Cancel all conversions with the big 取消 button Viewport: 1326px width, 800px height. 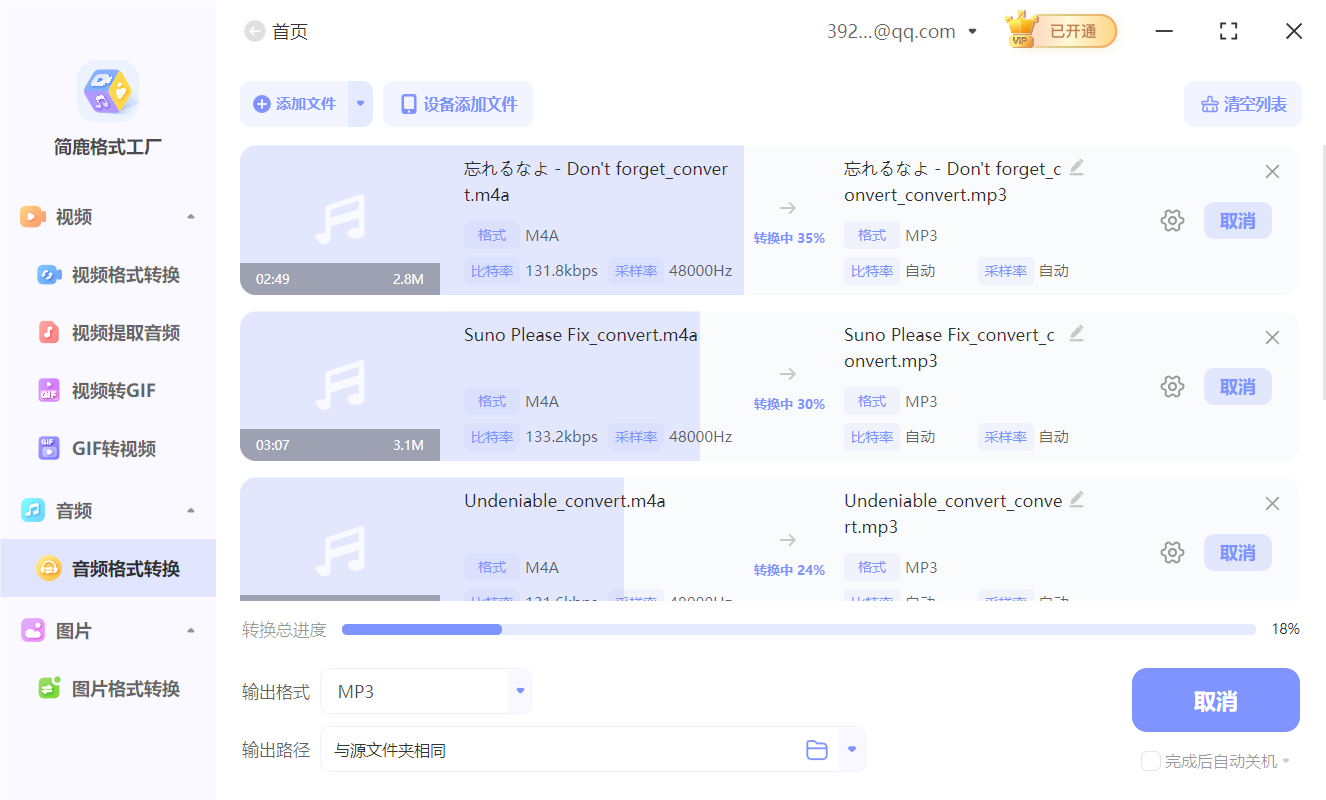click(1215, 700)
